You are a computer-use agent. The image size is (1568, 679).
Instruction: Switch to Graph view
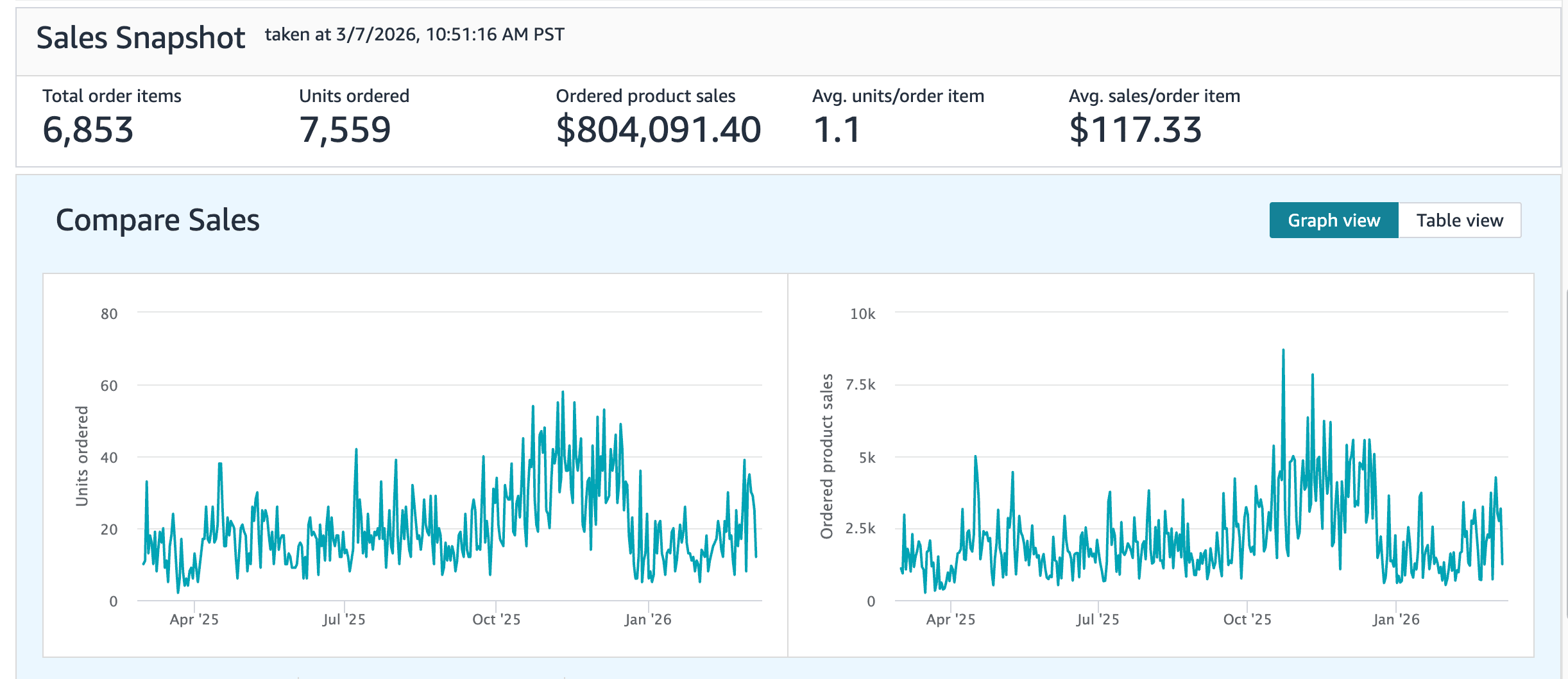(x=1333, y=220)
